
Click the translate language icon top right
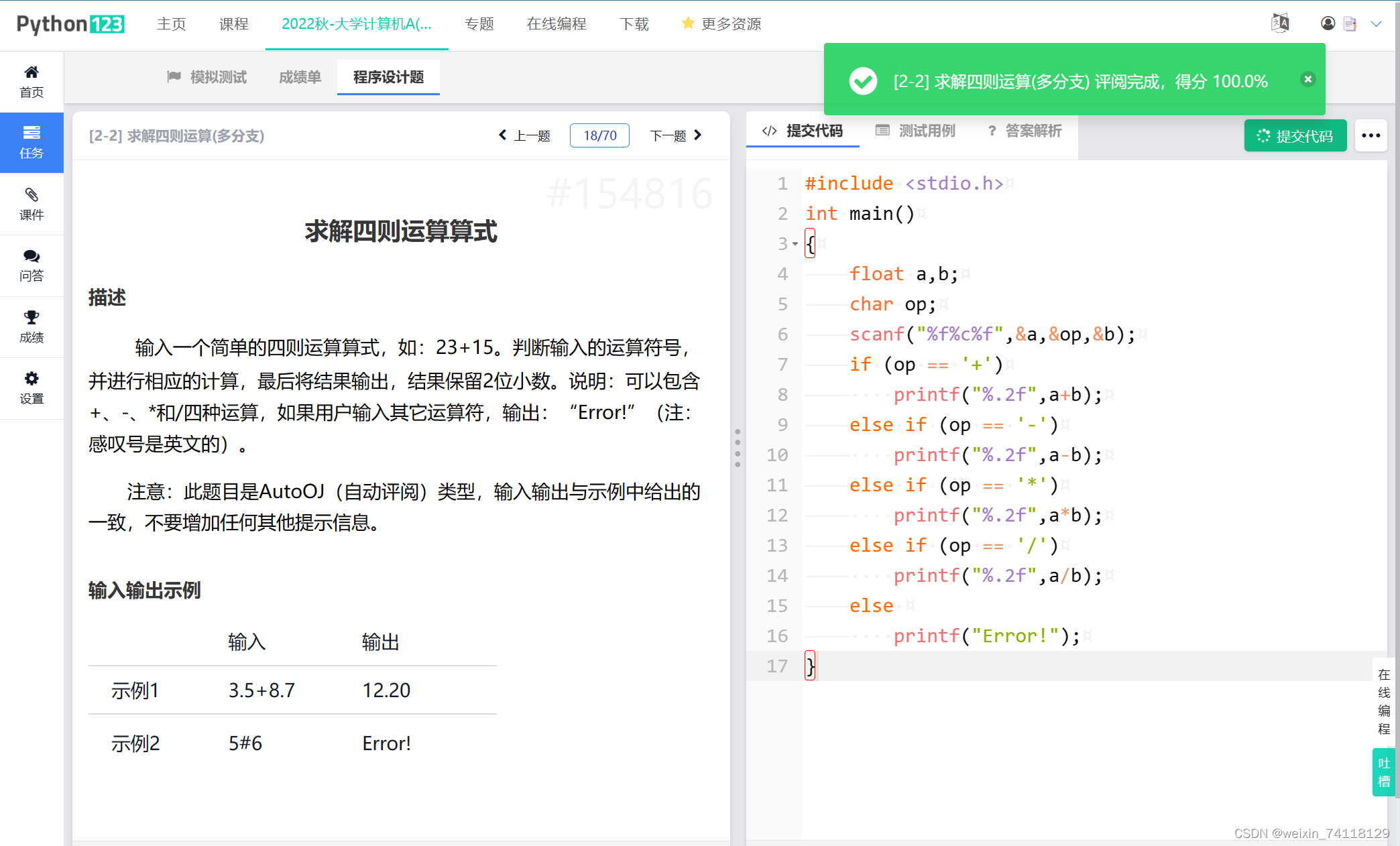(x=1279, y=22)
